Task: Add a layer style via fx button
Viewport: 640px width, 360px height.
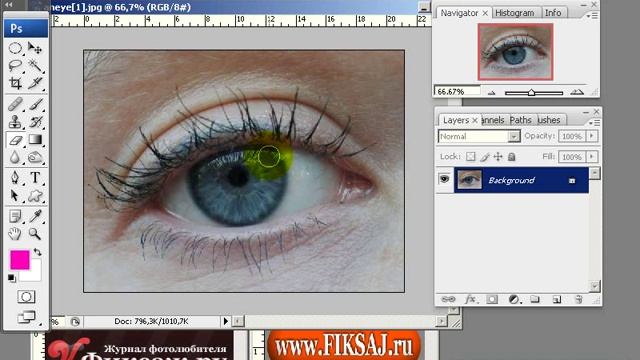Action: pos(471,300)
